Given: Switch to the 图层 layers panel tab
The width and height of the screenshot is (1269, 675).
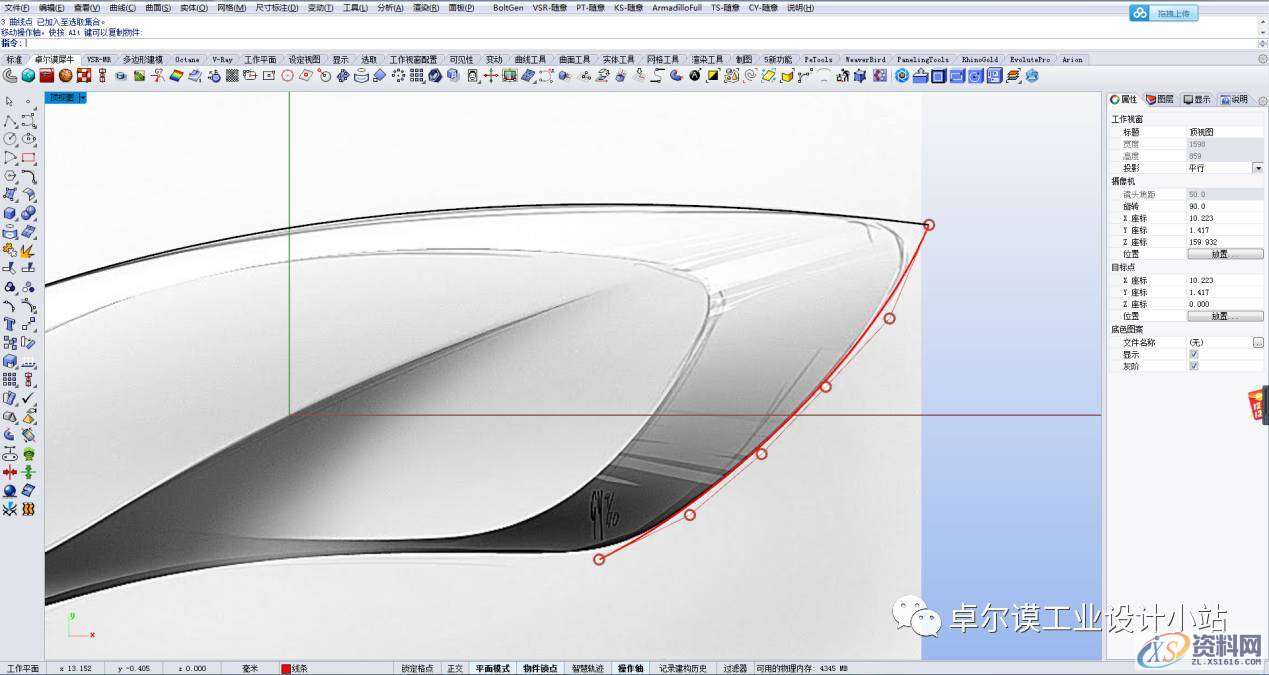Looking at the screenshot, I should (x=1160, y=99).
